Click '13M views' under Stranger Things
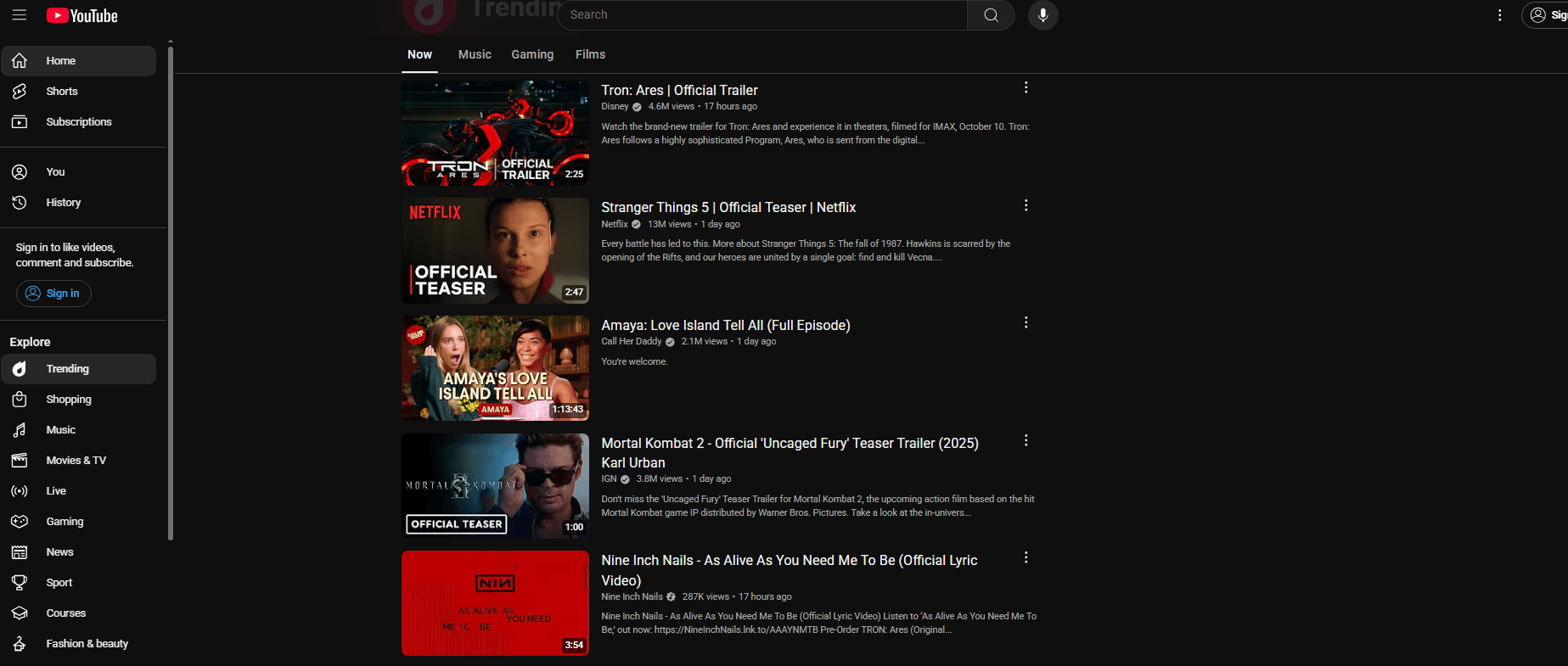The width and height of the screenshot is (1568, 666). [669, 224]
